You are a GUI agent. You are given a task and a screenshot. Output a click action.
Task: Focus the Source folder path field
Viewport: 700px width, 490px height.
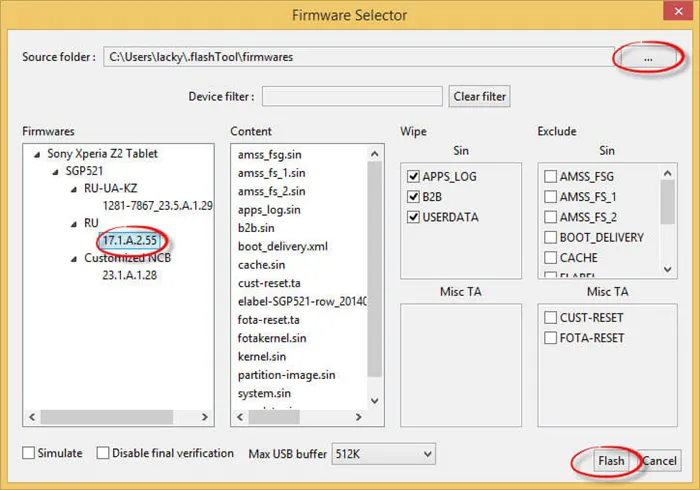359,57
